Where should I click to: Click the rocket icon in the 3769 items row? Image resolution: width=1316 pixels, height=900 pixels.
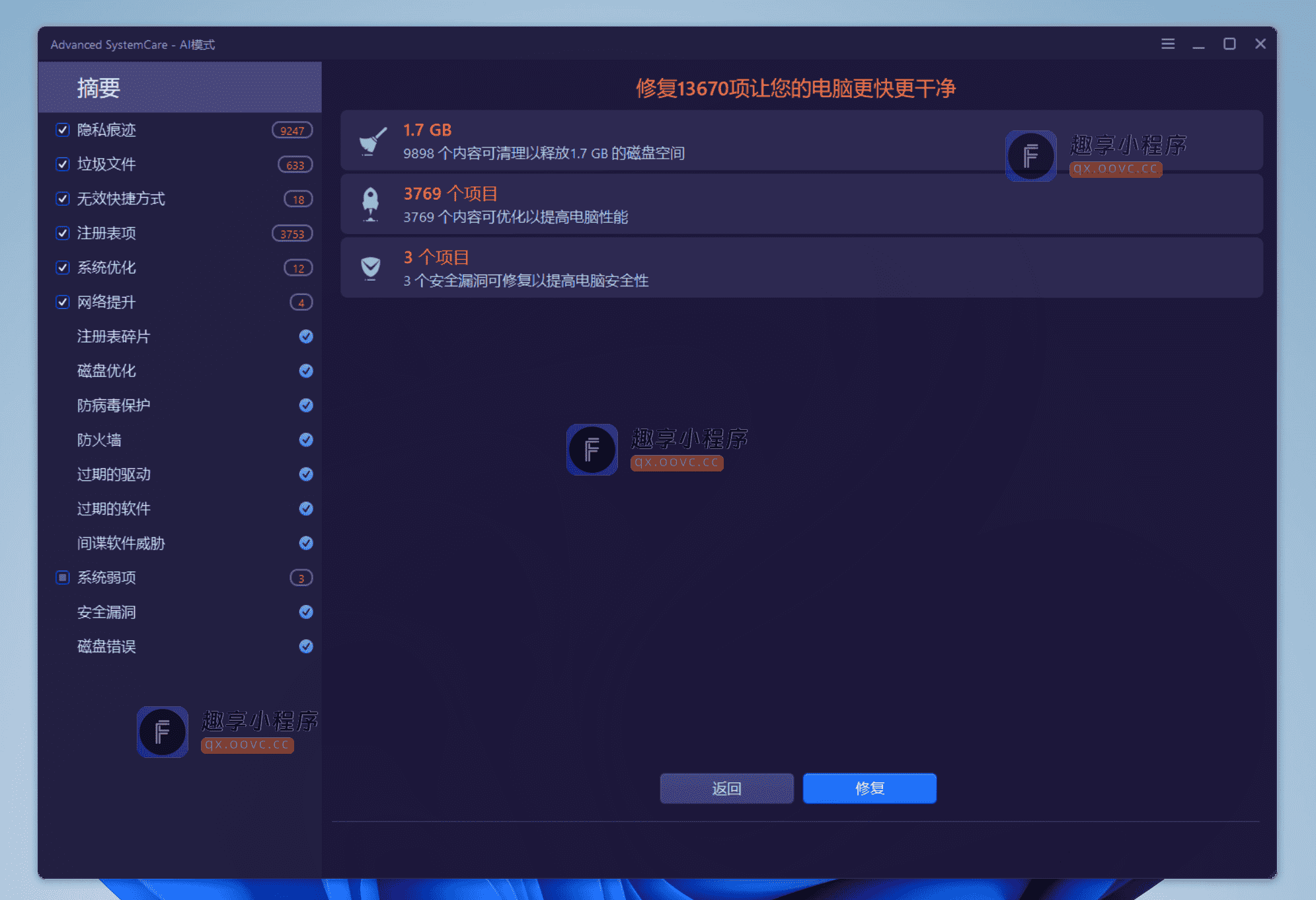click(371, 204)
